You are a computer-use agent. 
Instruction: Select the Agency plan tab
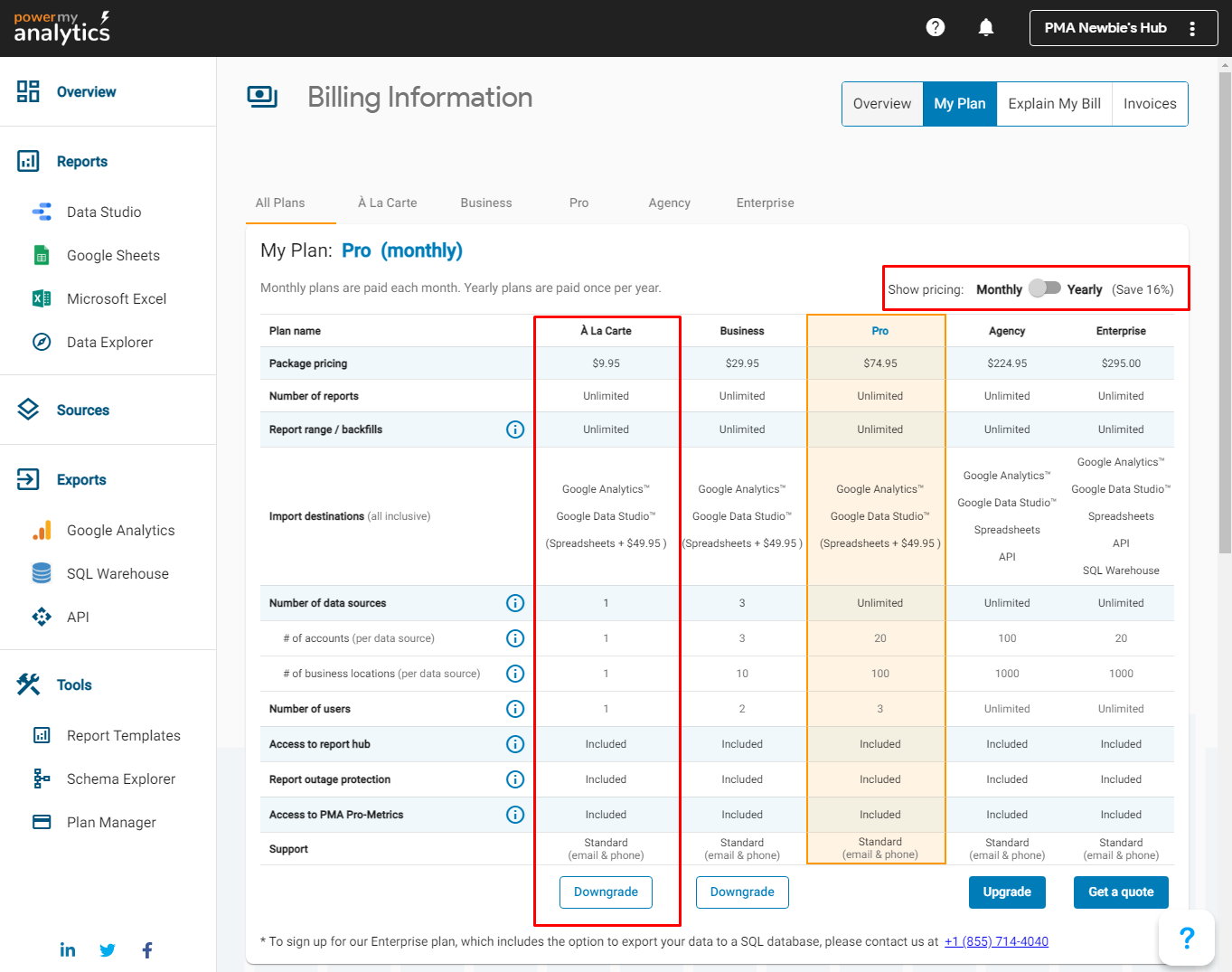point(669,203)
